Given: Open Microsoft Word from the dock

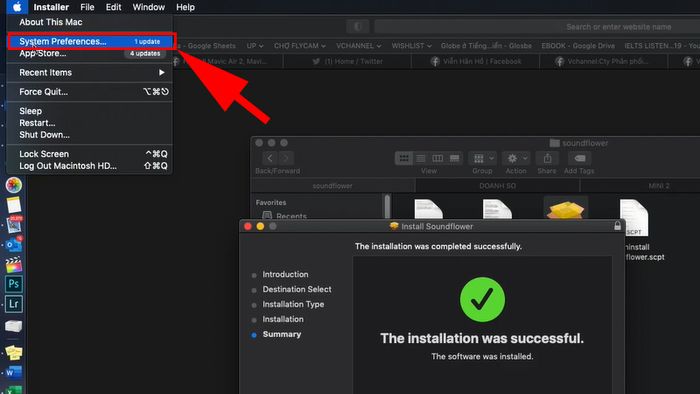Looking at the screenshot, I should coord(13,373).
